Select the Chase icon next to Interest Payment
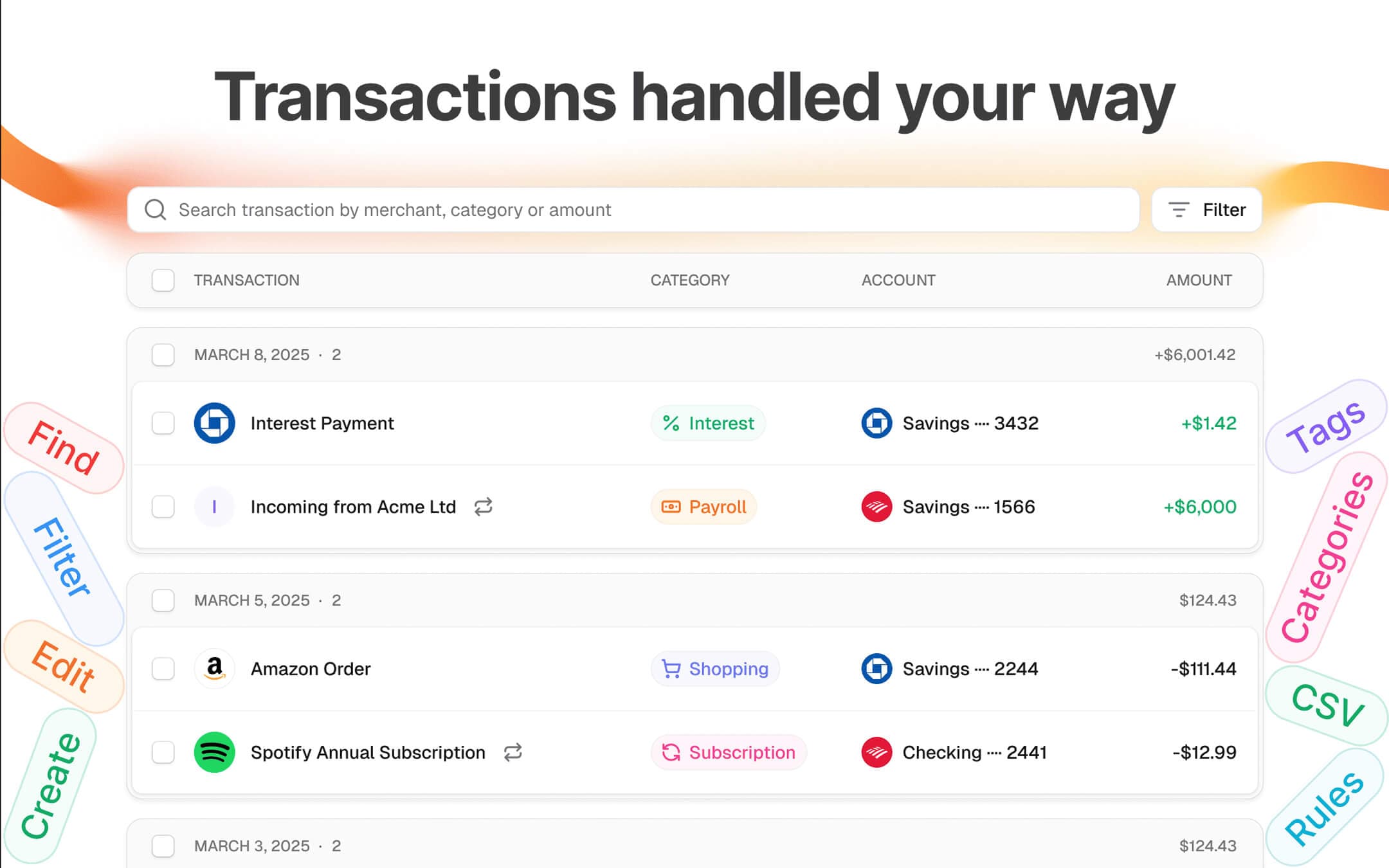Screen dimensions: 1389x868 pyautogui.click(x=215, y=423)
